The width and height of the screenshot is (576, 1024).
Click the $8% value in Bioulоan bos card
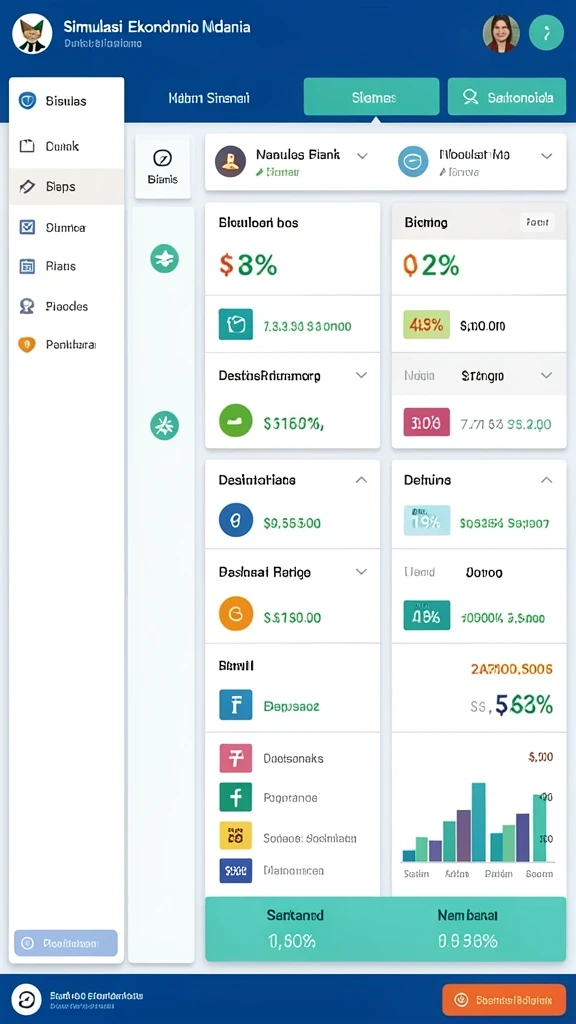[248, 265]
